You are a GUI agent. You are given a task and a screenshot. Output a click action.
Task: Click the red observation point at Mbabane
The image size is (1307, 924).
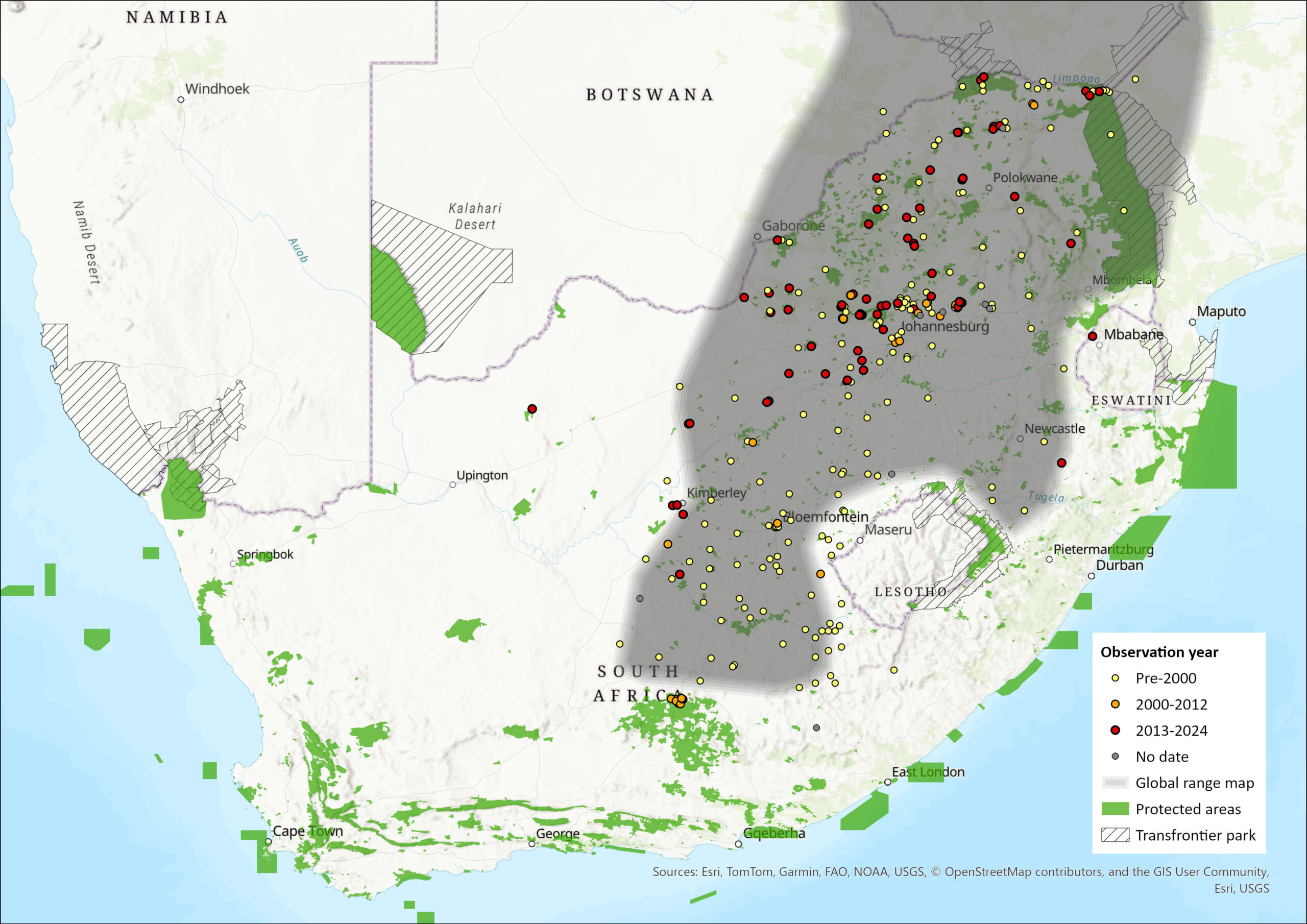click(x=1093, y=336)
